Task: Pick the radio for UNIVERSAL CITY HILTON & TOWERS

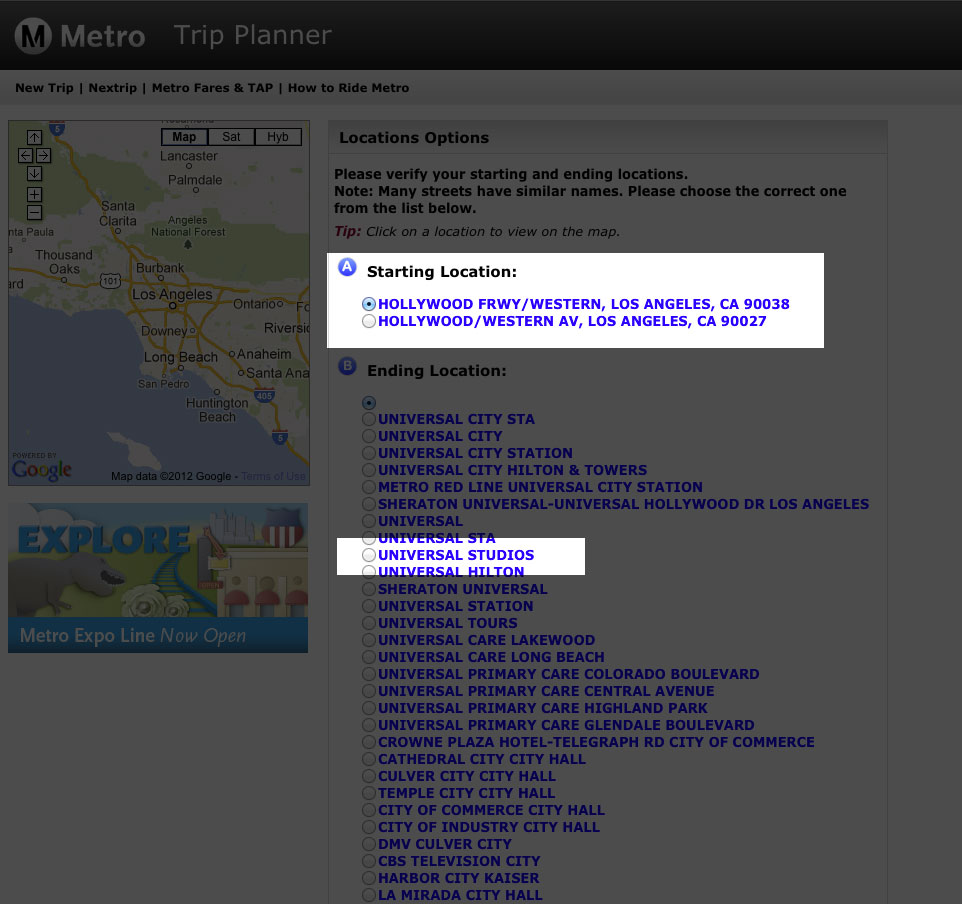Action: (x=369, y=470)
